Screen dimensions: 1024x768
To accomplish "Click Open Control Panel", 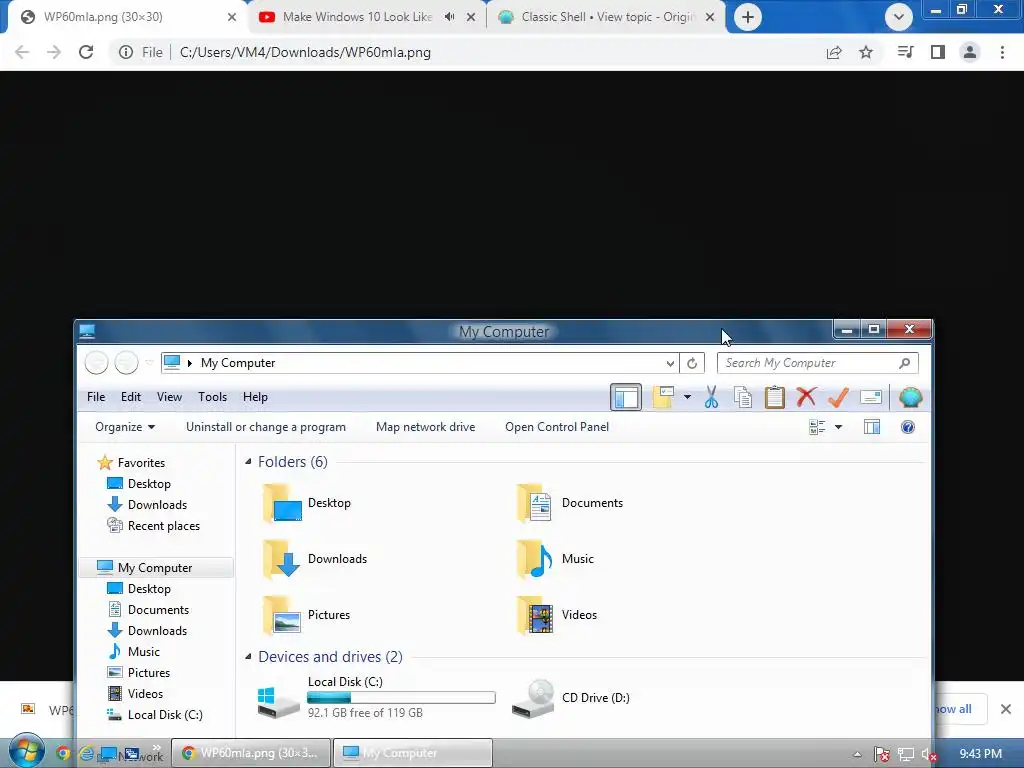I will point(557,427).
